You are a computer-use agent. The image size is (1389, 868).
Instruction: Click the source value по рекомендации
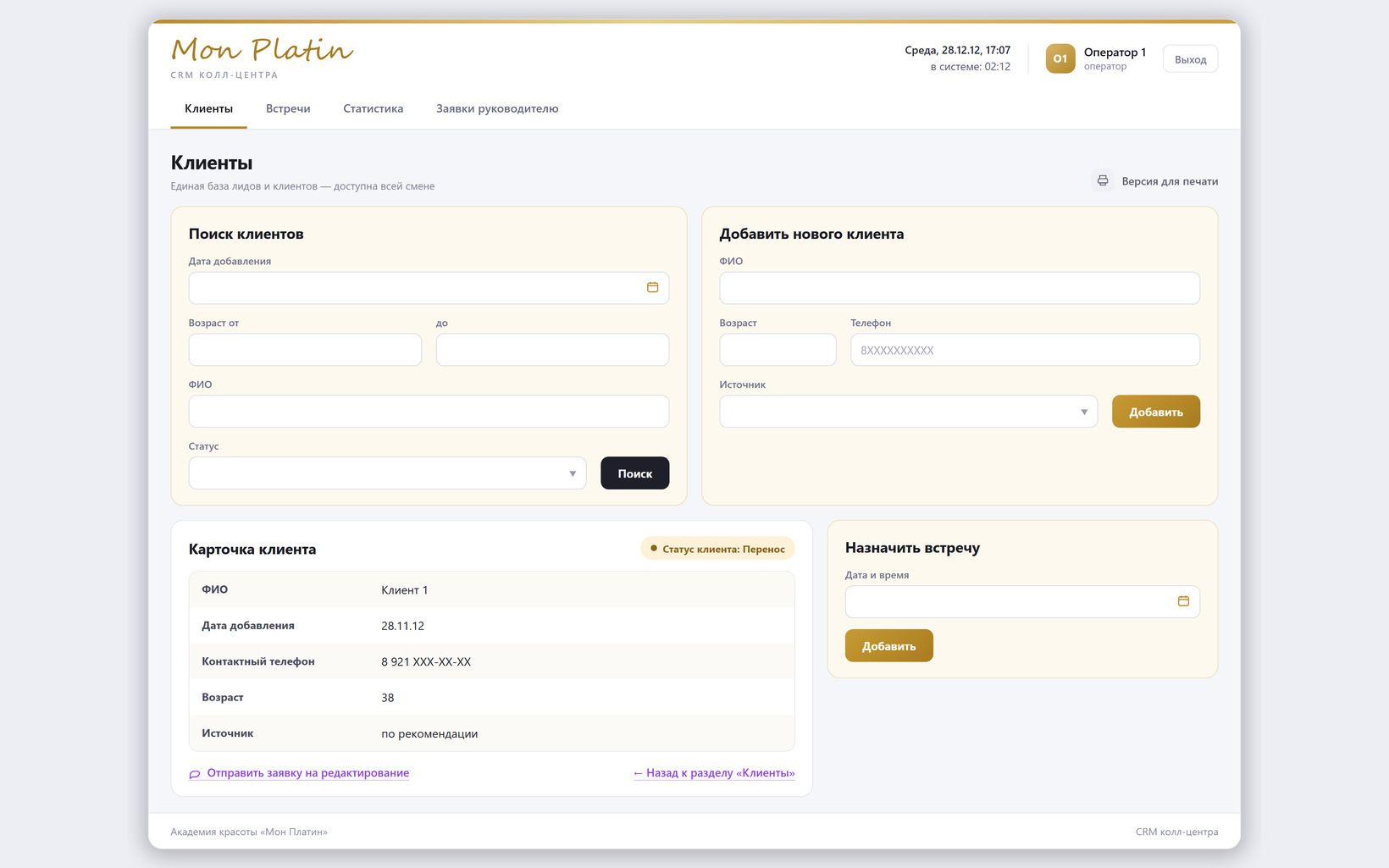429,734
